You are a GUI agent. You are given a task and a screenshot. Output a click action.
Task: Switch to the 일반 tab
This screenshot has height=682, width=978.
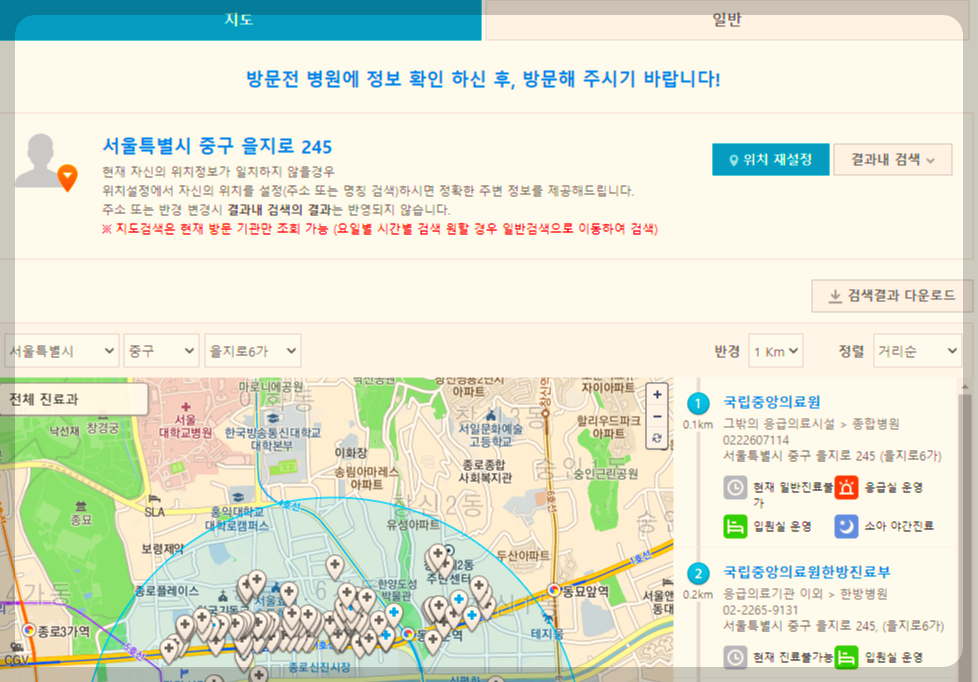(726, 20)
